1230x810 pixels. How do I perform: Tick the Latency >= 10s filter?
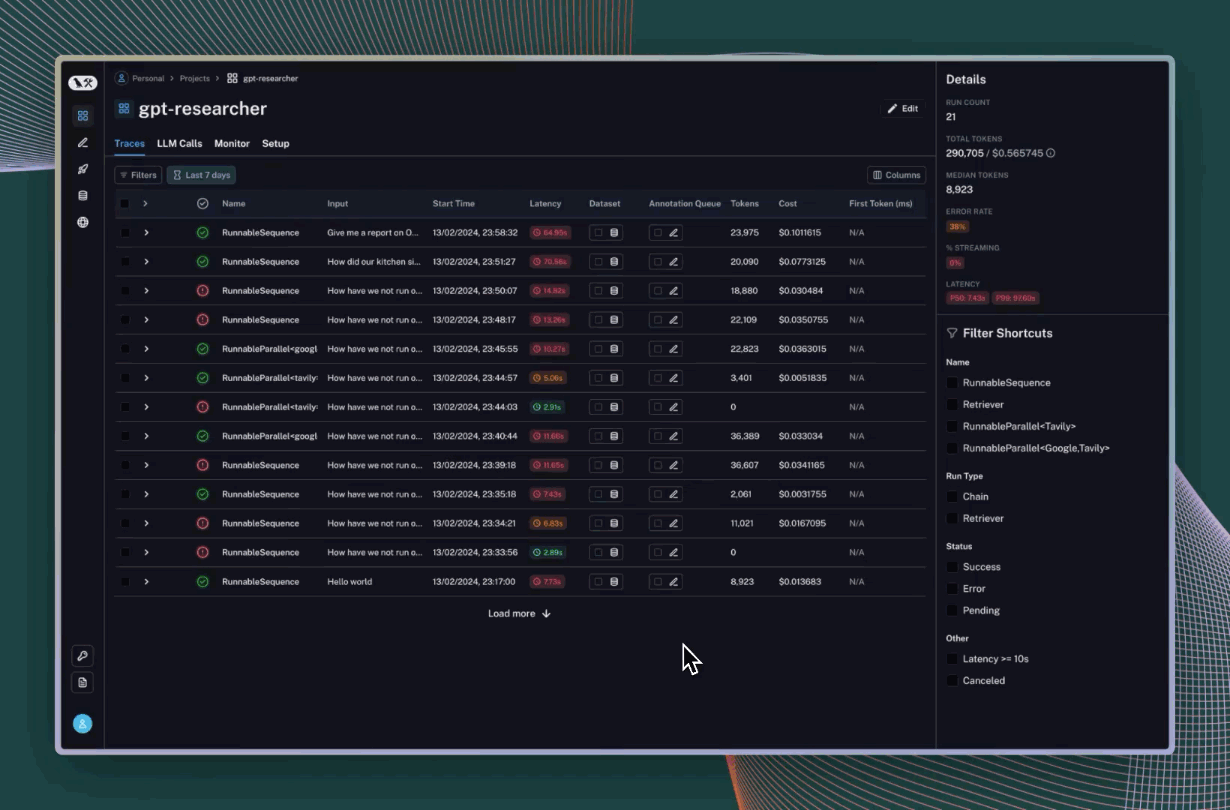952,659
